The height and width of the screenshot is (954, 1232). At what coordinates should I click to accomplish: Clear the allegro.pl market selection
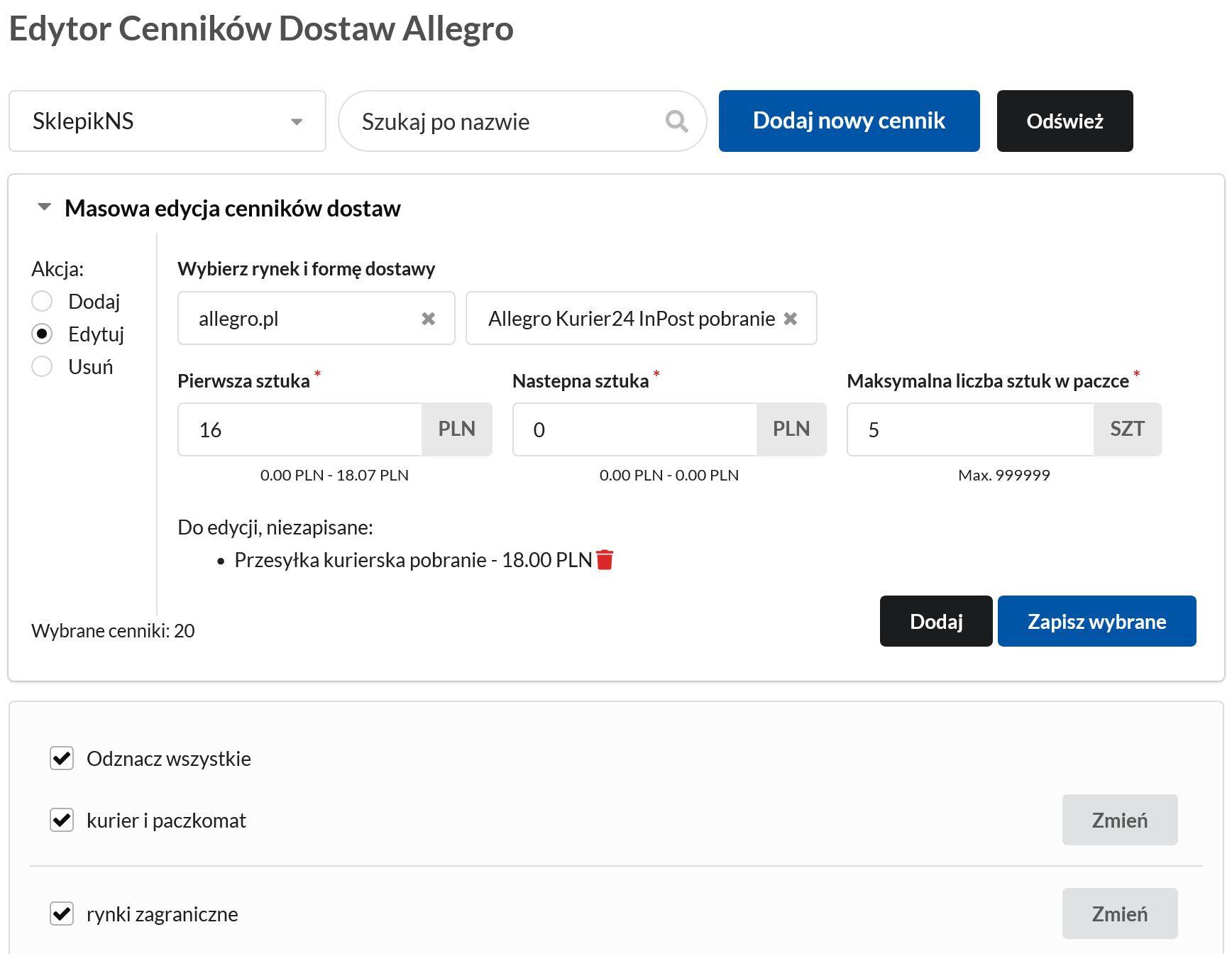pos(429,319)
